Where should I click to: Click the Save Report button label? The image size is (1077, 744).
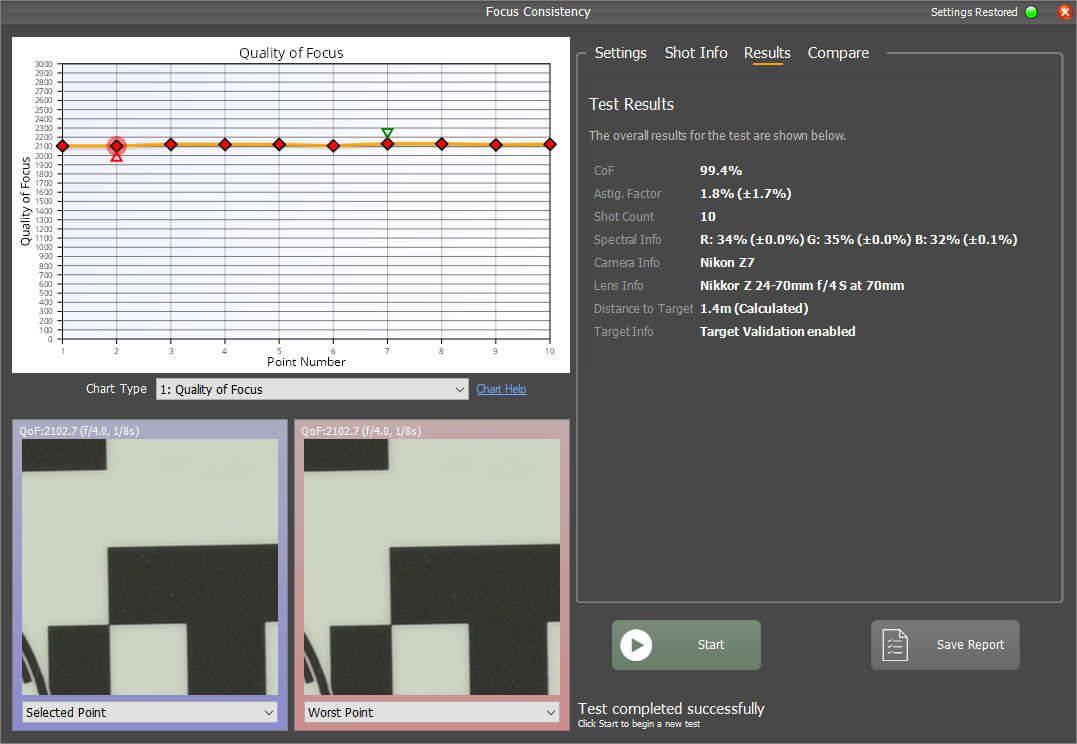tap(970, 645)
